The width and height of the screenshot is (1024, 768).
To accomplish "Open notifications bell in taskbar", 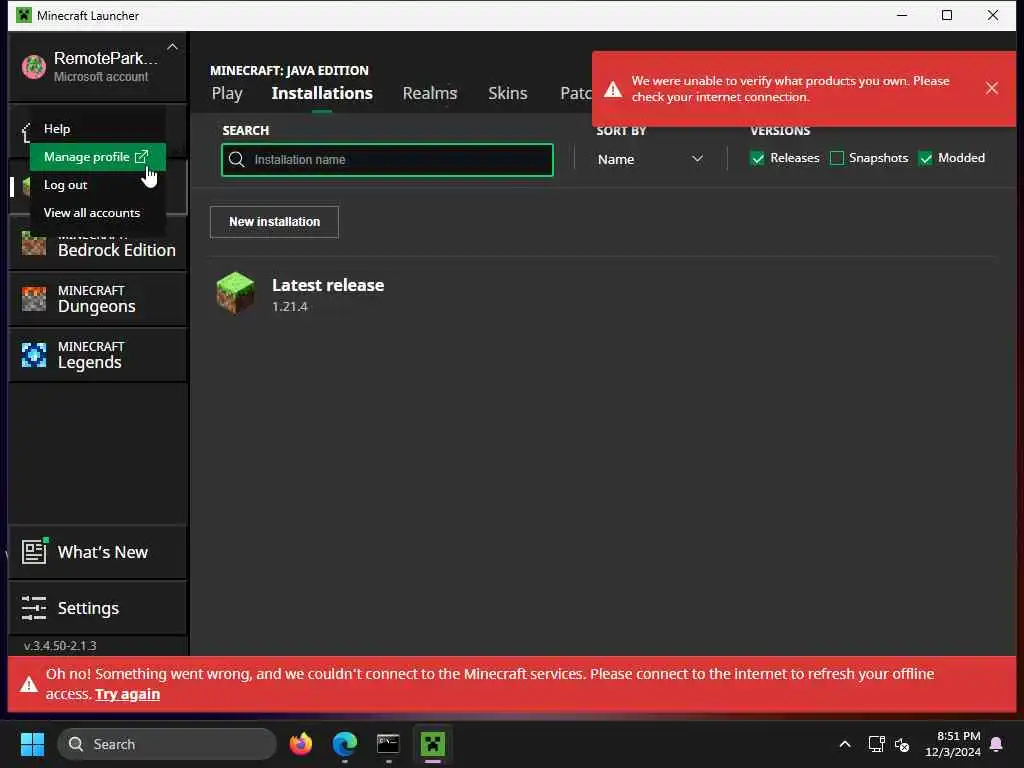I will pos(997,744).
